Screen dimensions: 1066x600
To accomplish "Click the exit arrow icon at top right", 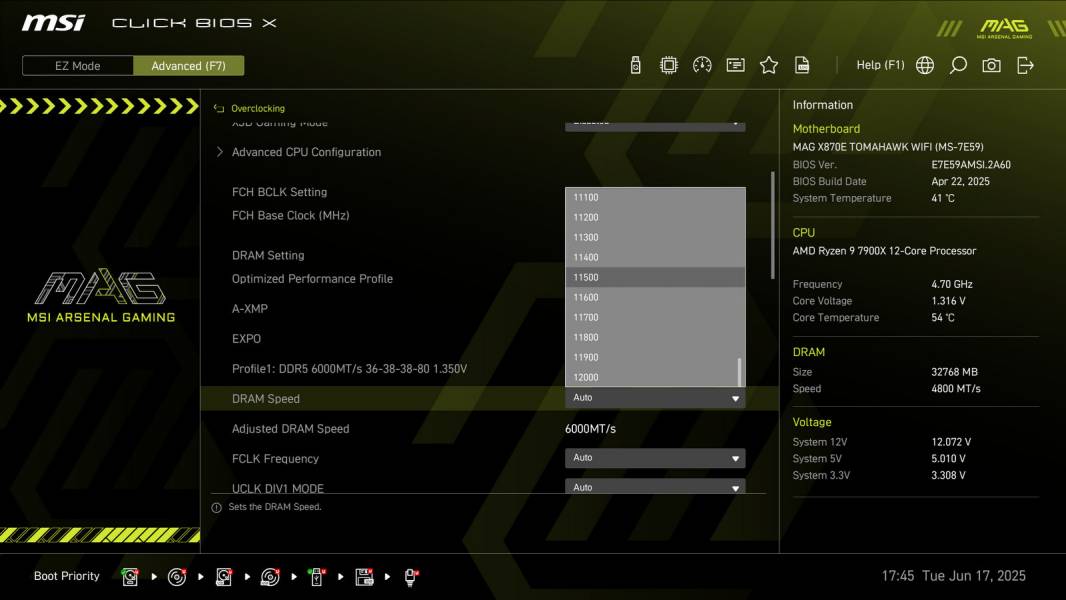I will tap(1025, 65).
